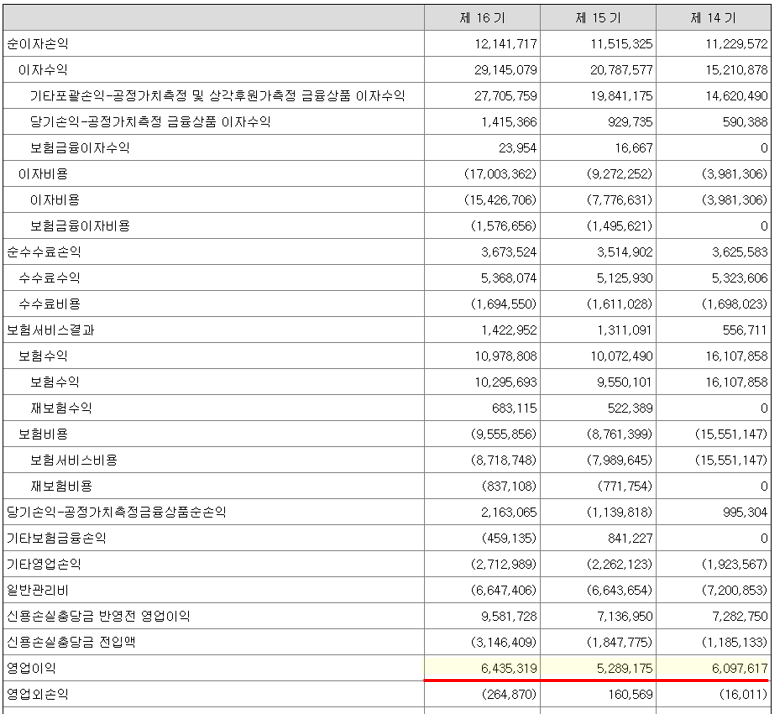Click the value 2,163,065
Screen dimensions: 778x719
(x=509, y=512)
